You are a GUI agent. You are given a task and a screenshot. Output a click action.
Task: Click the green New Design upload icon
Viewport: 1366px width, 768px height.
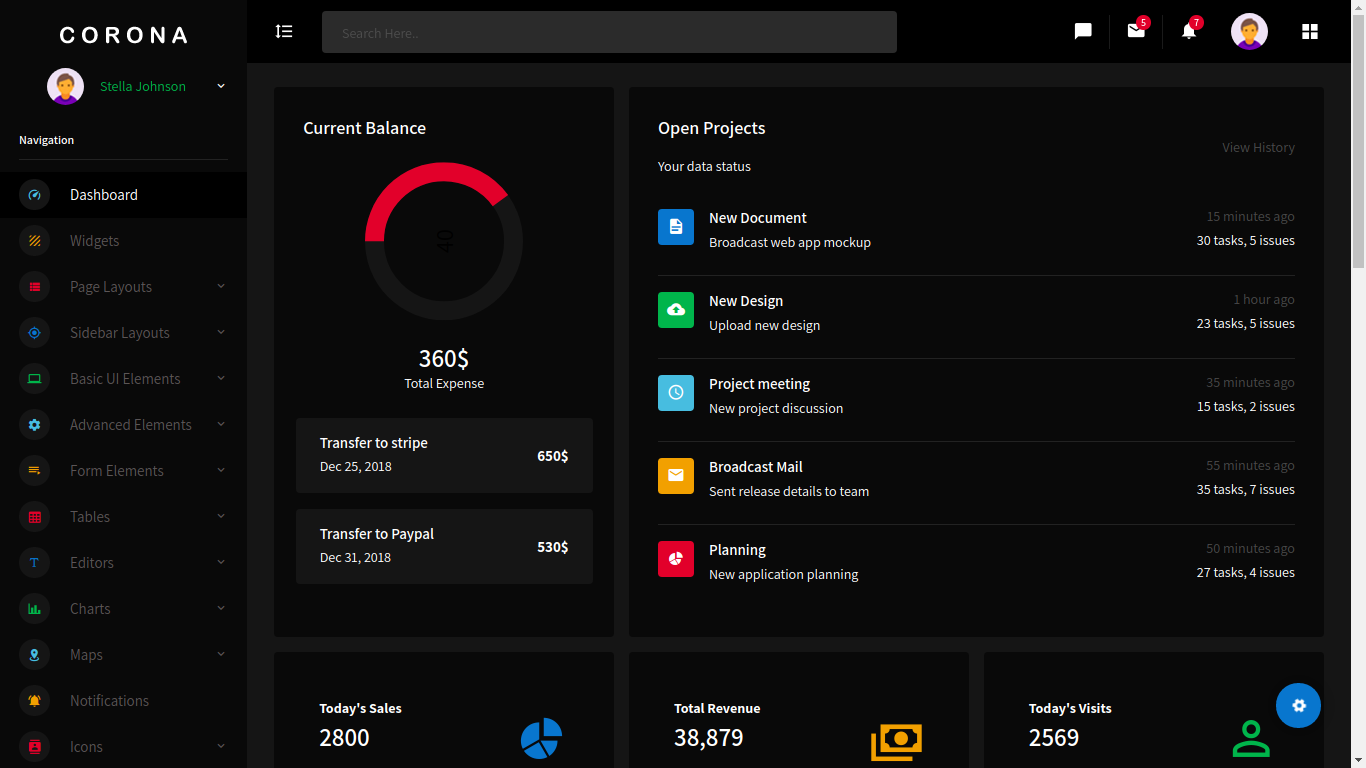pyautogui.click(x=676, y=310)
